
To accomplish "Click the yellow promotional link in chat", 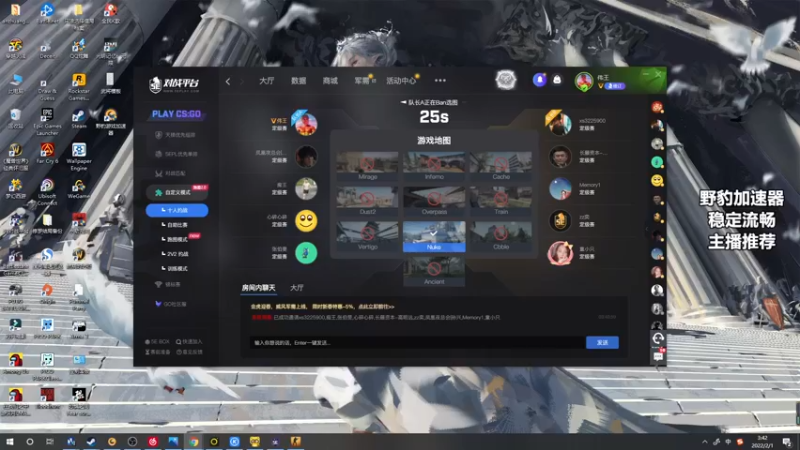I will (322, 307).
